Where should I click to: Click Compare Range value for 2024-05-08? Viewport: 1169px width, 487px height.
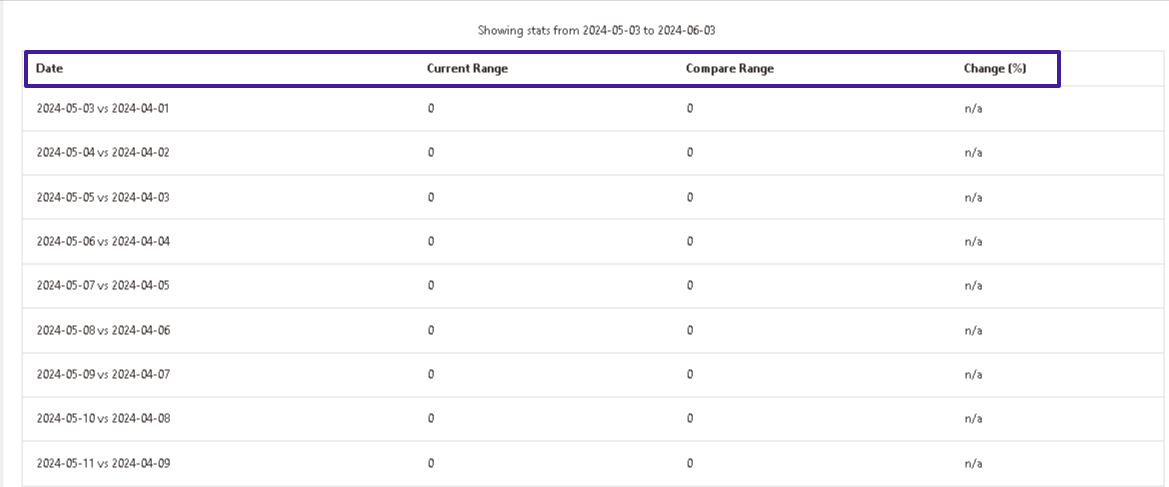click(x=690, y=330)
